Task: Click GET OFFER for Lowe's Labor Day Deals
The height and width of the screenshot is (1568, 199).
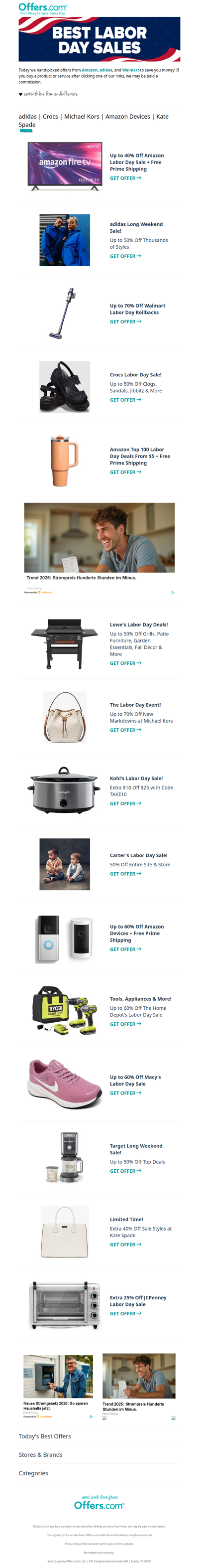Action: coord(125,663)
